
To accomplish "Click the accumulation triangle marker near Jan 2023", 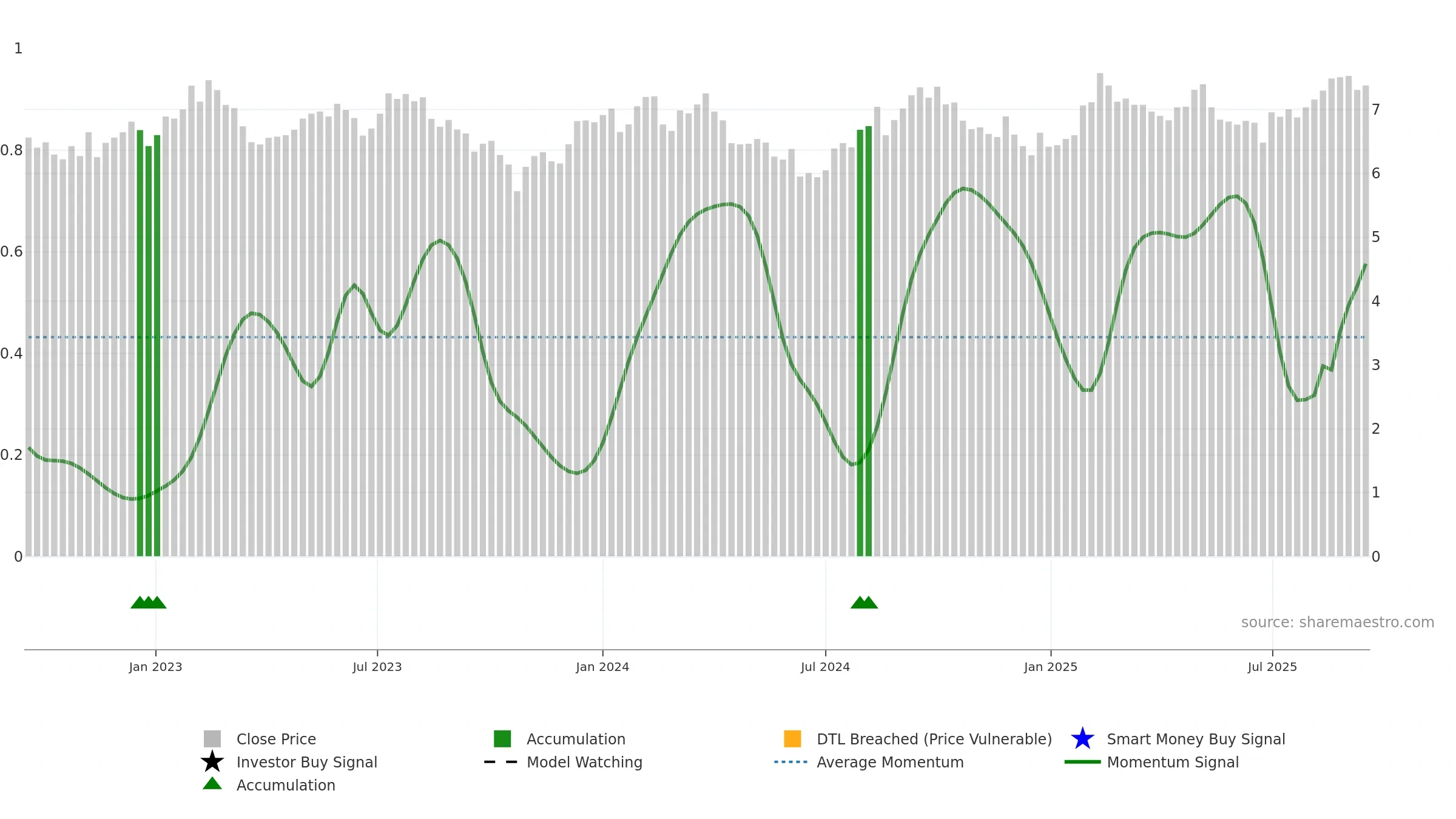I will 149,602.
